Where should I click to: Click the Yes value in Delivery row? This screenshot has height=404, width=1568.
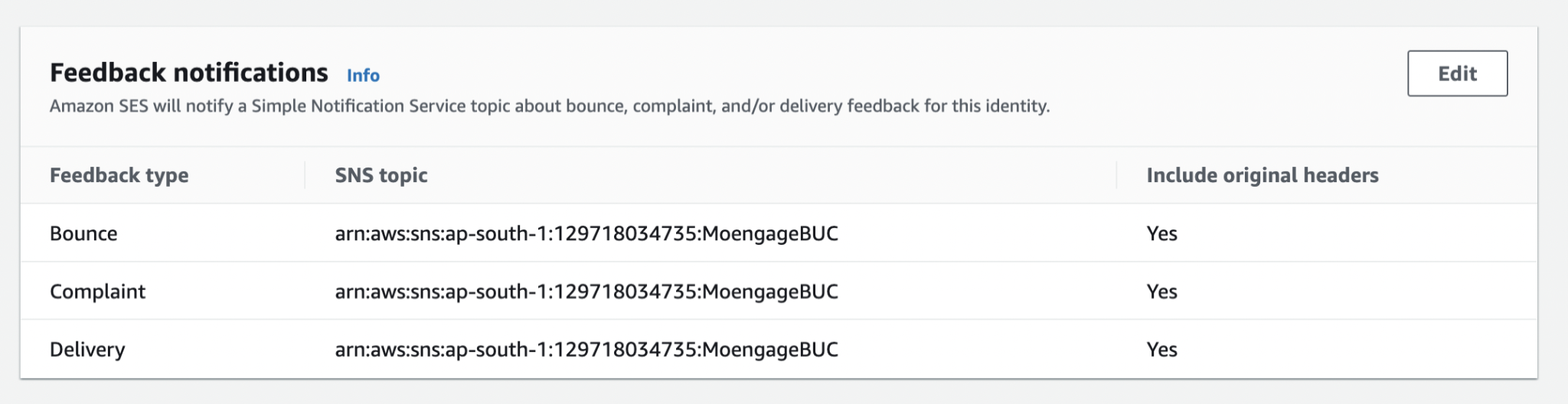pos(1161,350)
